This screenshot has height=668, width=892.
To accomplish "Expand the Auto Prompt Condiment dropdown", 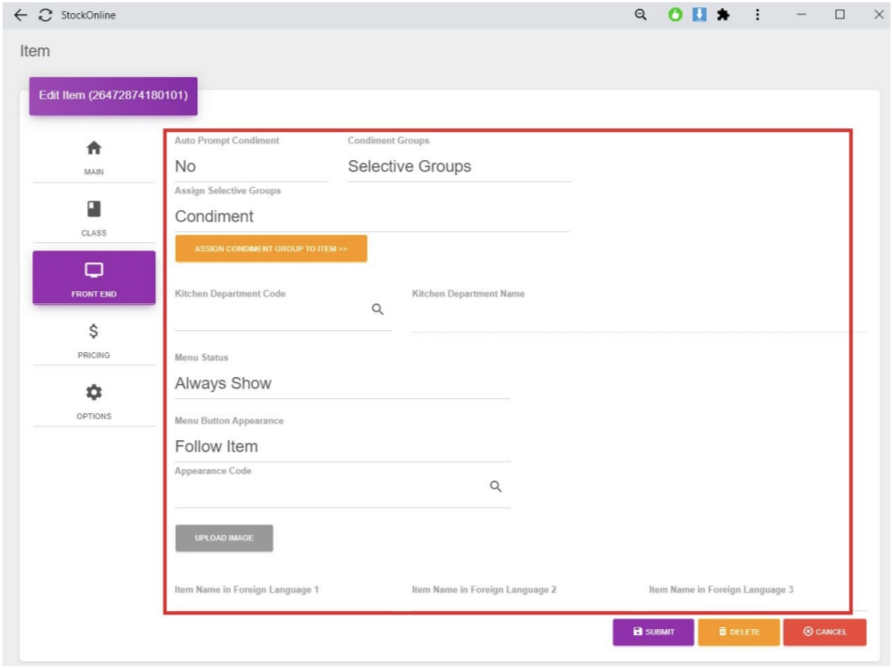I will point(250,167).
